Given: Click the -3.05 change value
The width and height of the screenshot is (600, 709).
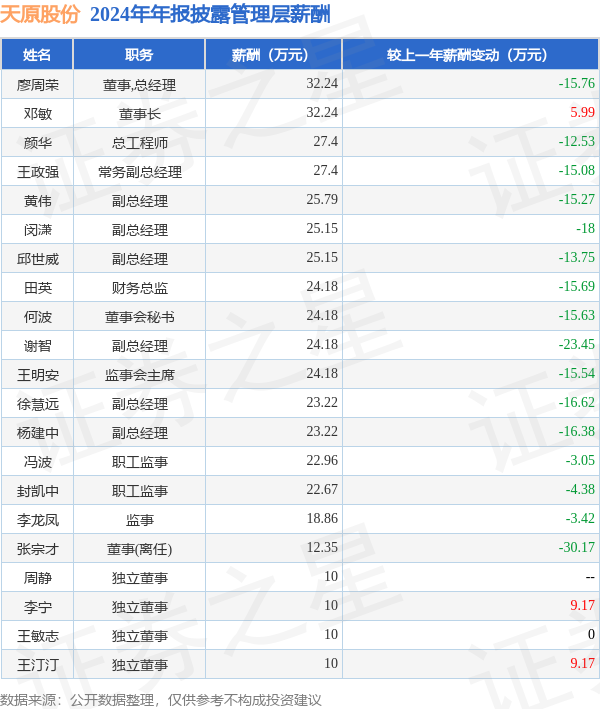Looking at the screenshot, I should (580, 460).
